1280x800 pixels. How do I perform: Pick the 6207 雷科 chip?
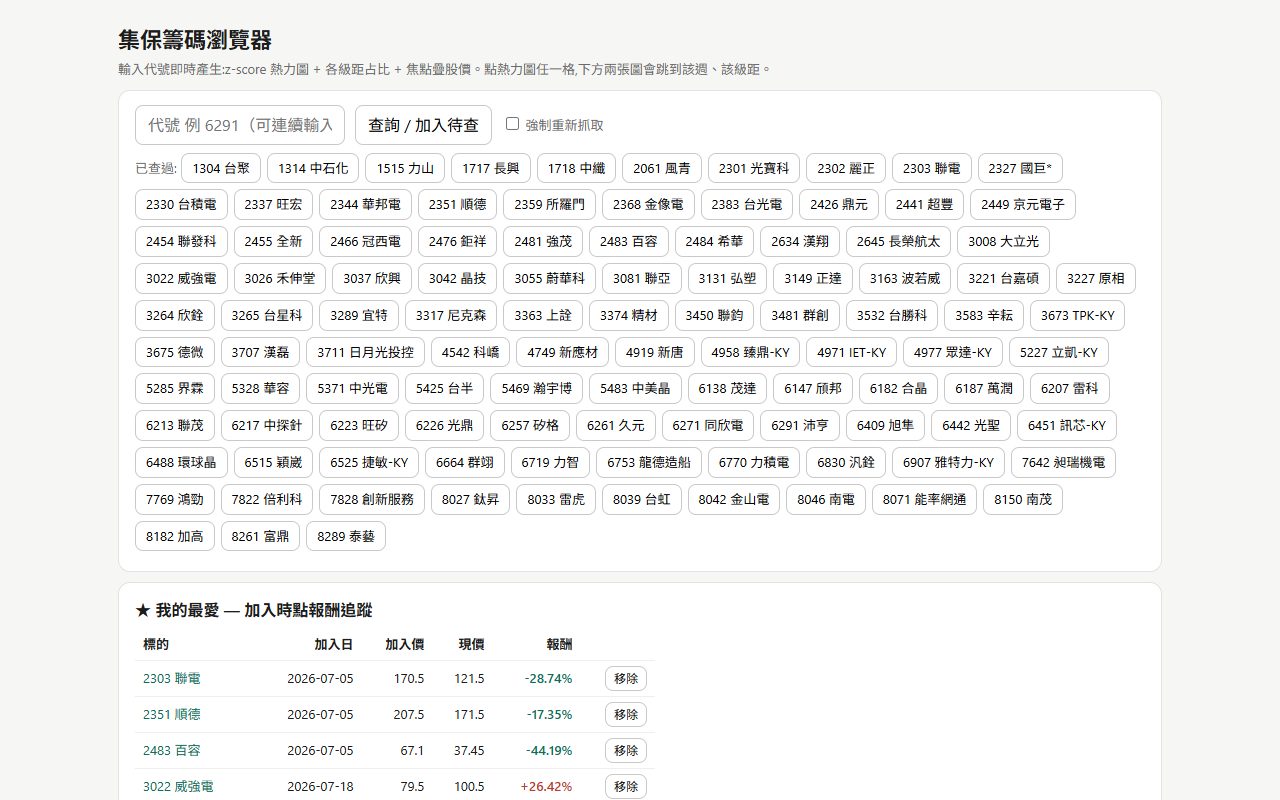click(1070, 389)
